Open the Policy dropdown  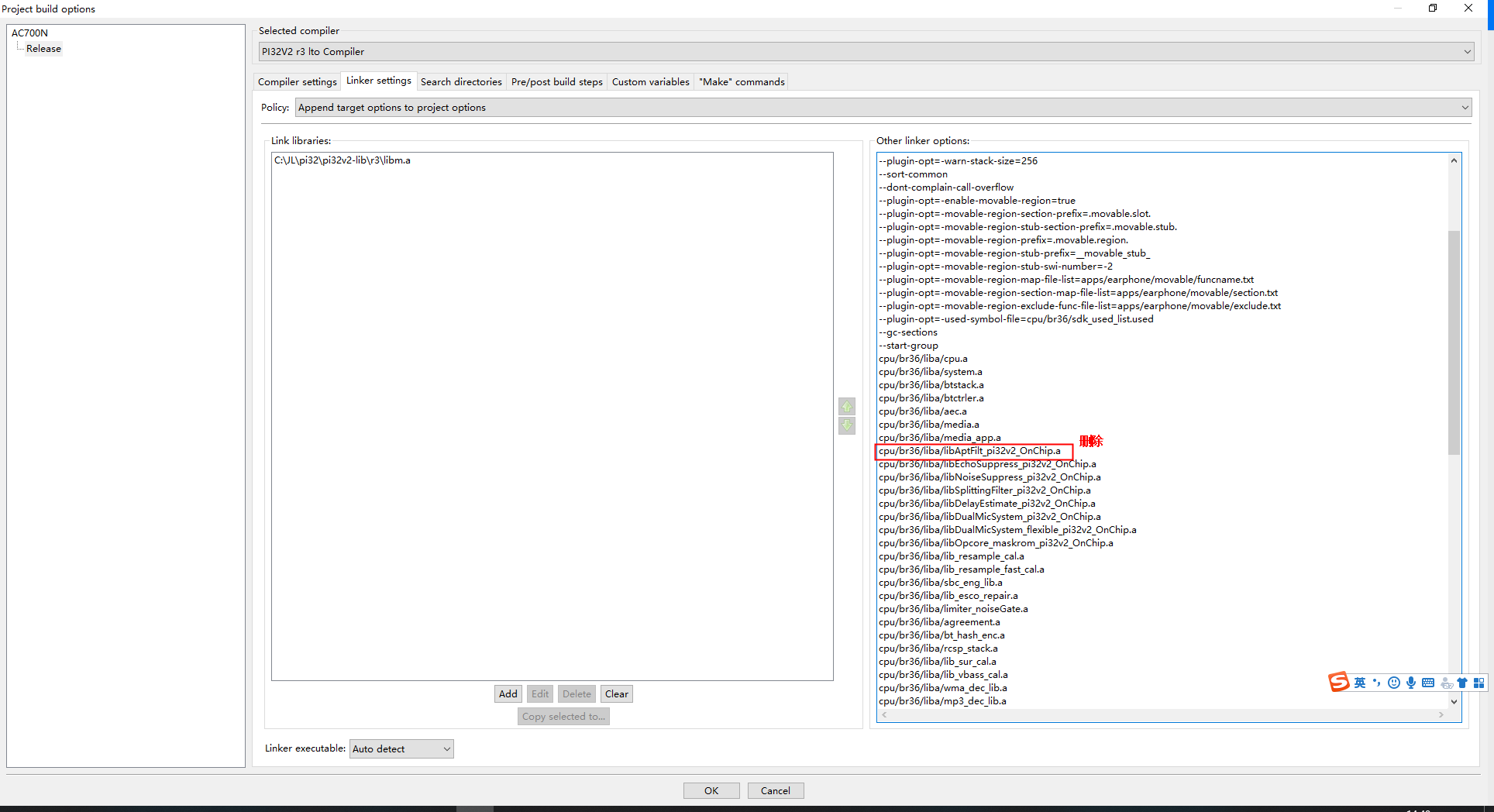883,108
